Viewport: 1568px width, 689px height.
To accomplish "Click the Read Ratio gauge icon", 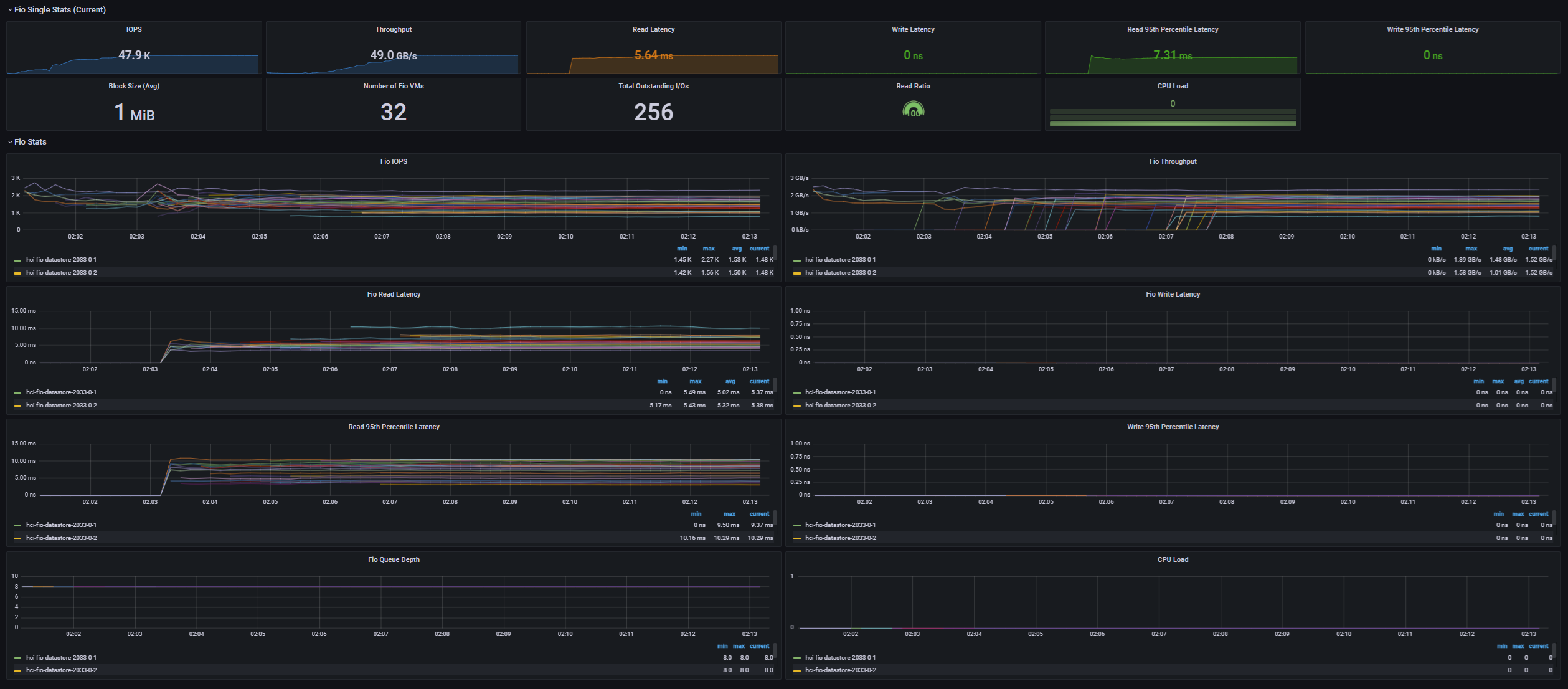I will click(x=913, y=110).
